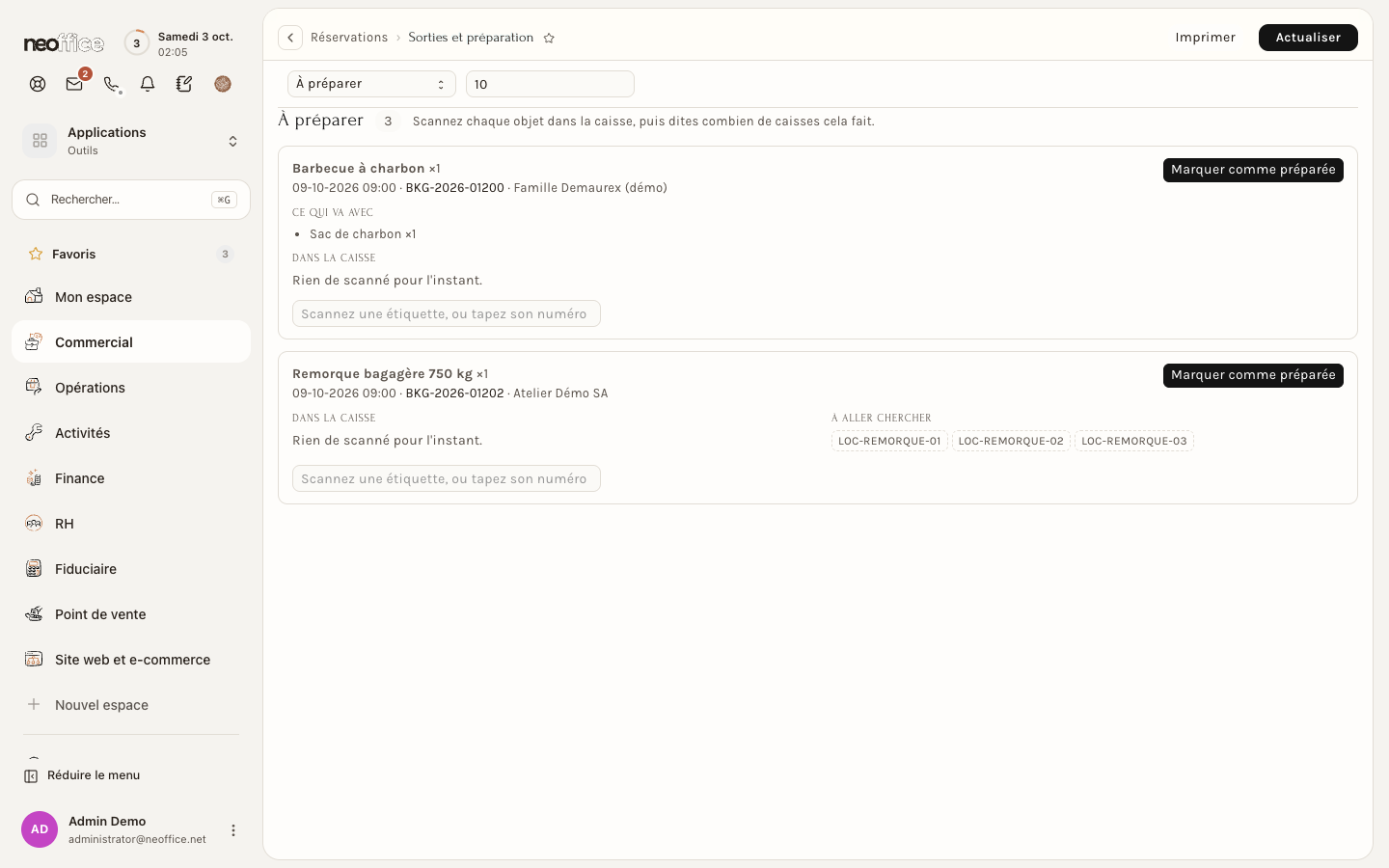1389x868 pixels.
Task: Open the phone calls icon
Action: (111, 84)
